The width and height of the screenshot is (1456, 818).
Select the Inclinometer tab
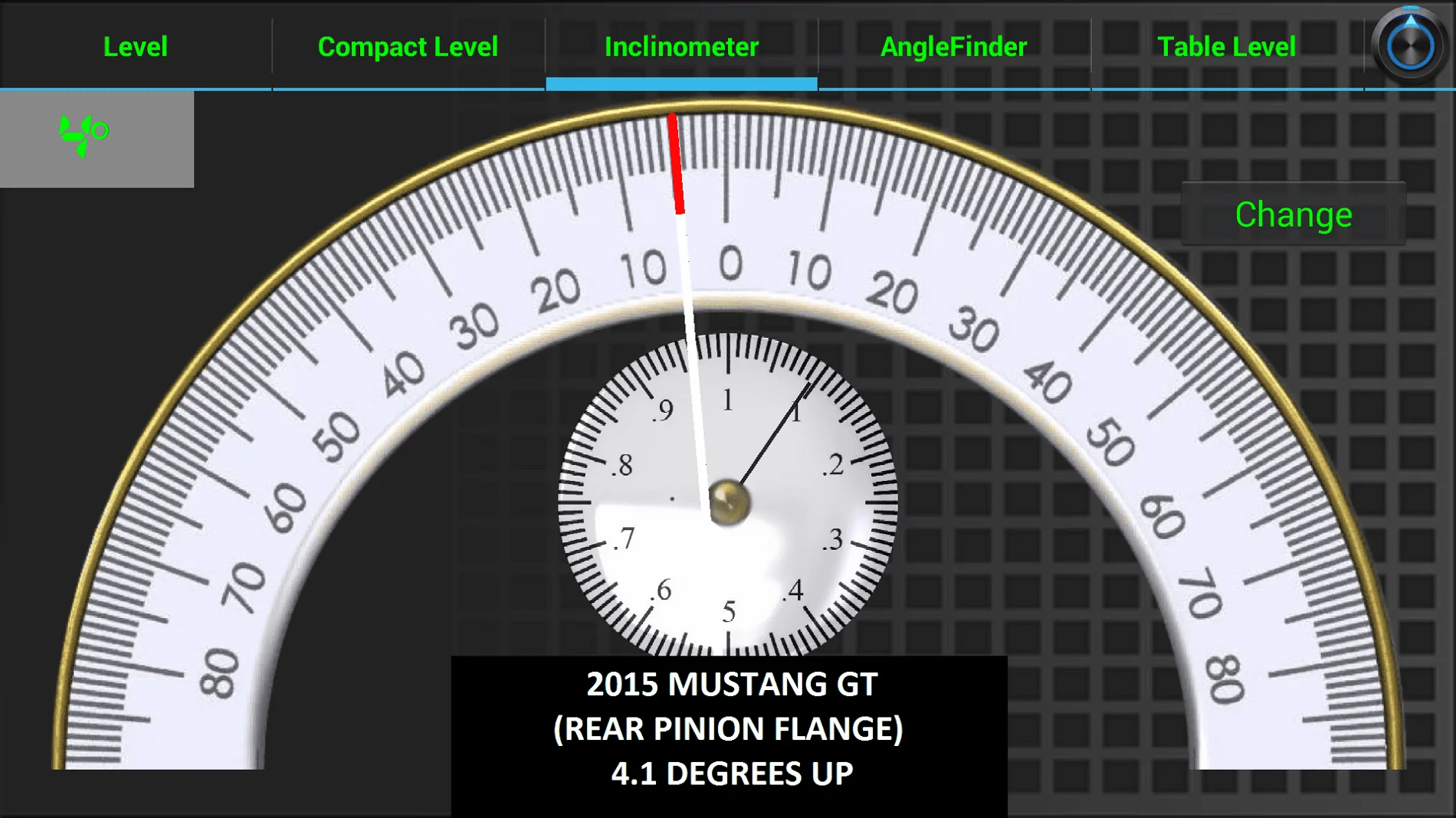[x=681, y=47]
